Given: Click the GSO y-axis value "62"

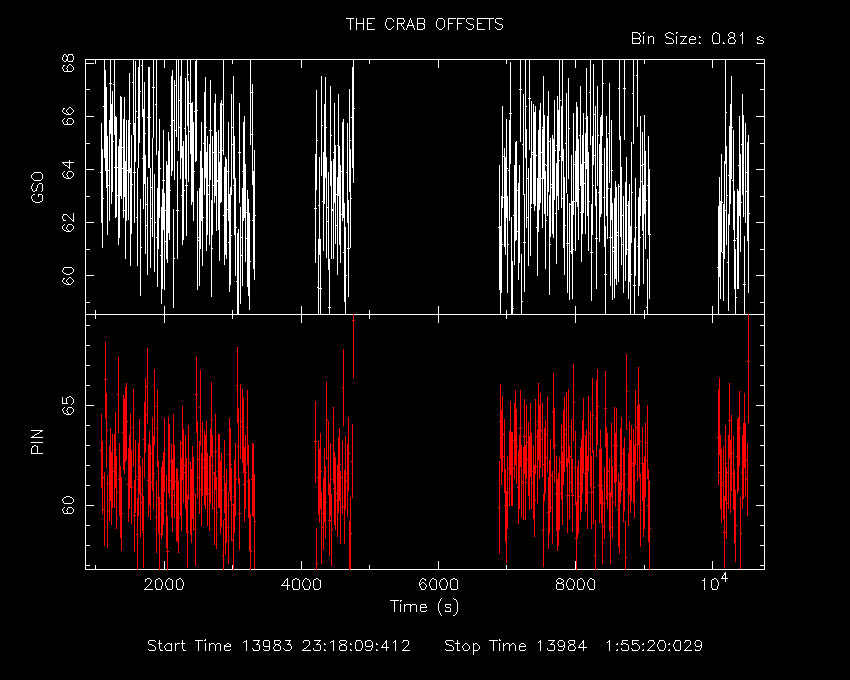Looking at the screenshot, I should pyautogui.click(x=68, y=222).
